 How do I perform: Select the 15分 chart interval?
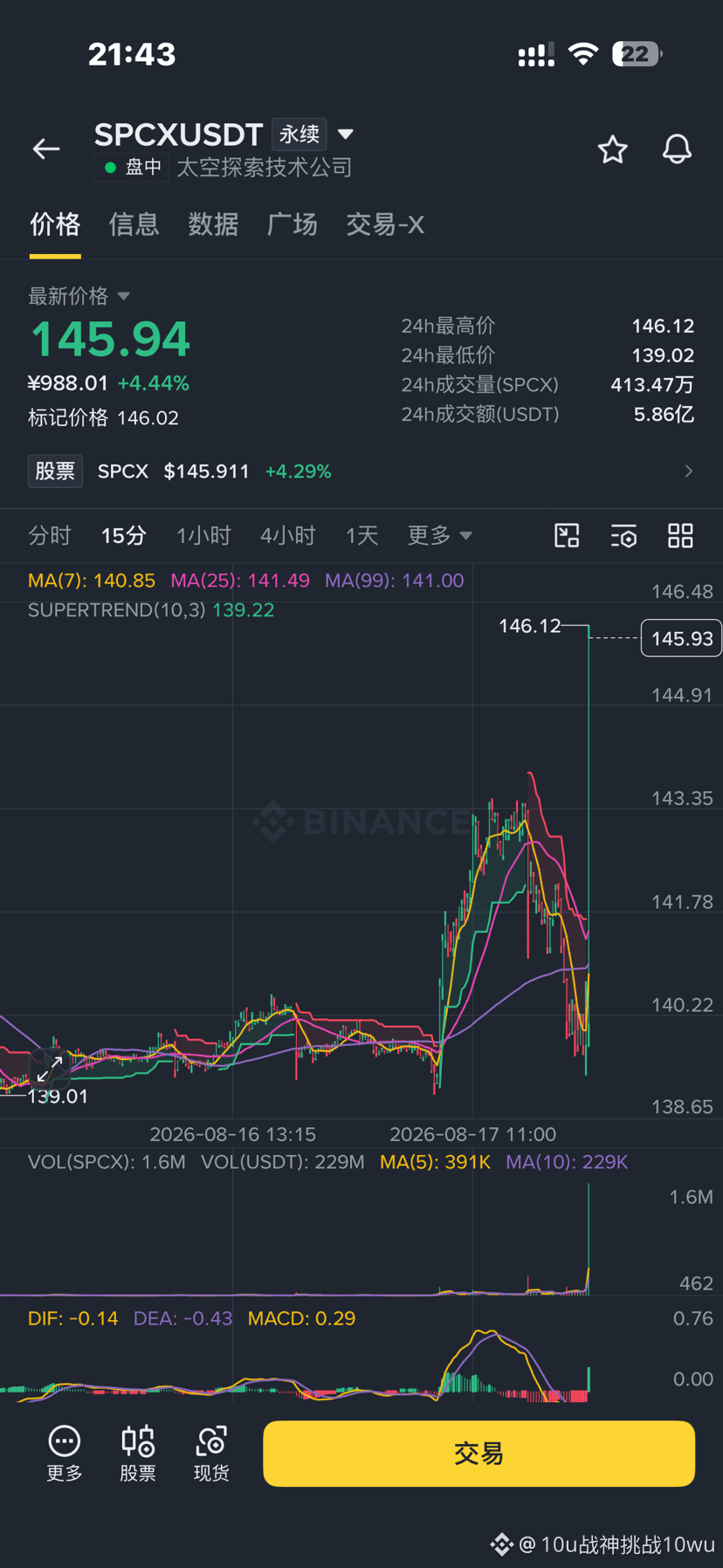pos(123,535)
